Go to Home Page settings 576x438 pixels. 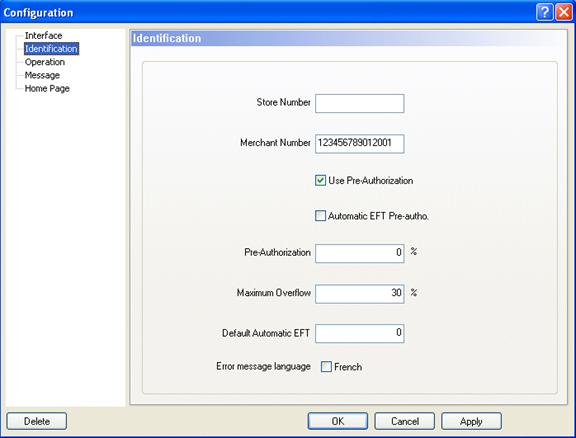47,89
